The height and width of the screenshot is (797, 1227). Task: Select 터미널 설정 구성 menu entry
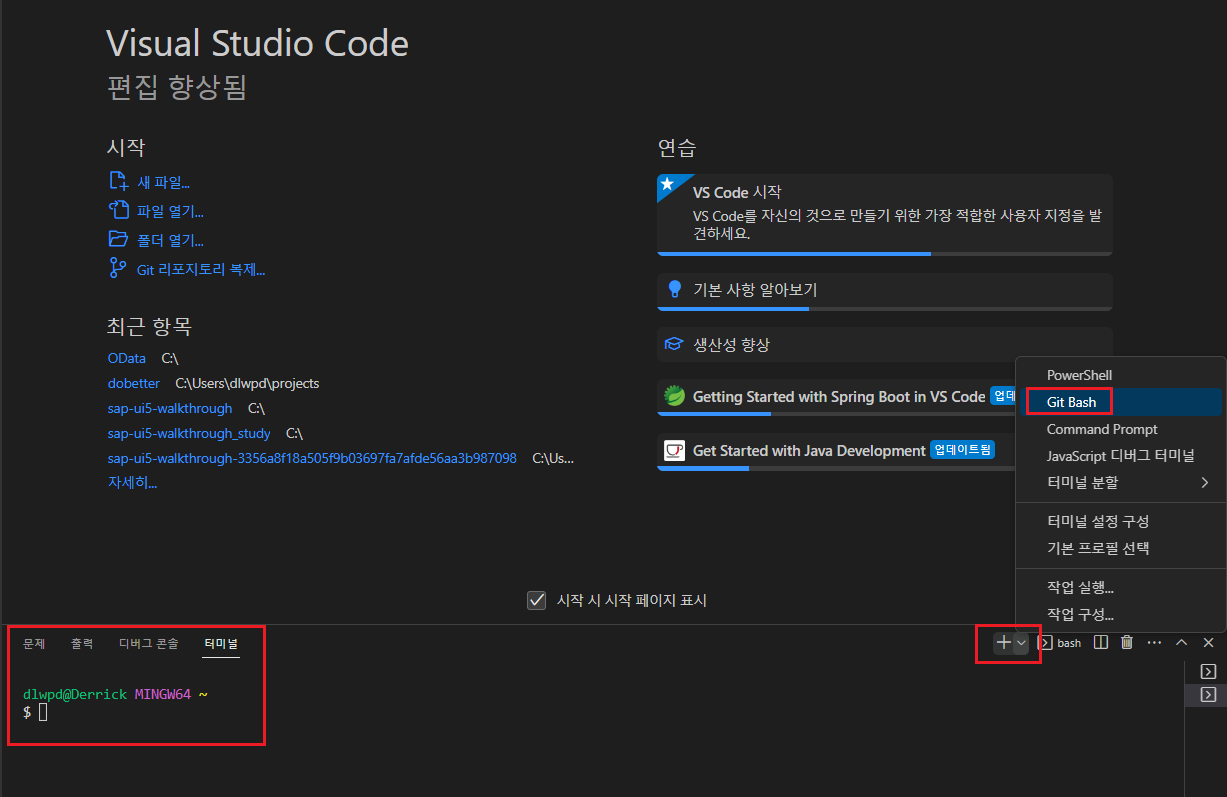coord(1120,521)
